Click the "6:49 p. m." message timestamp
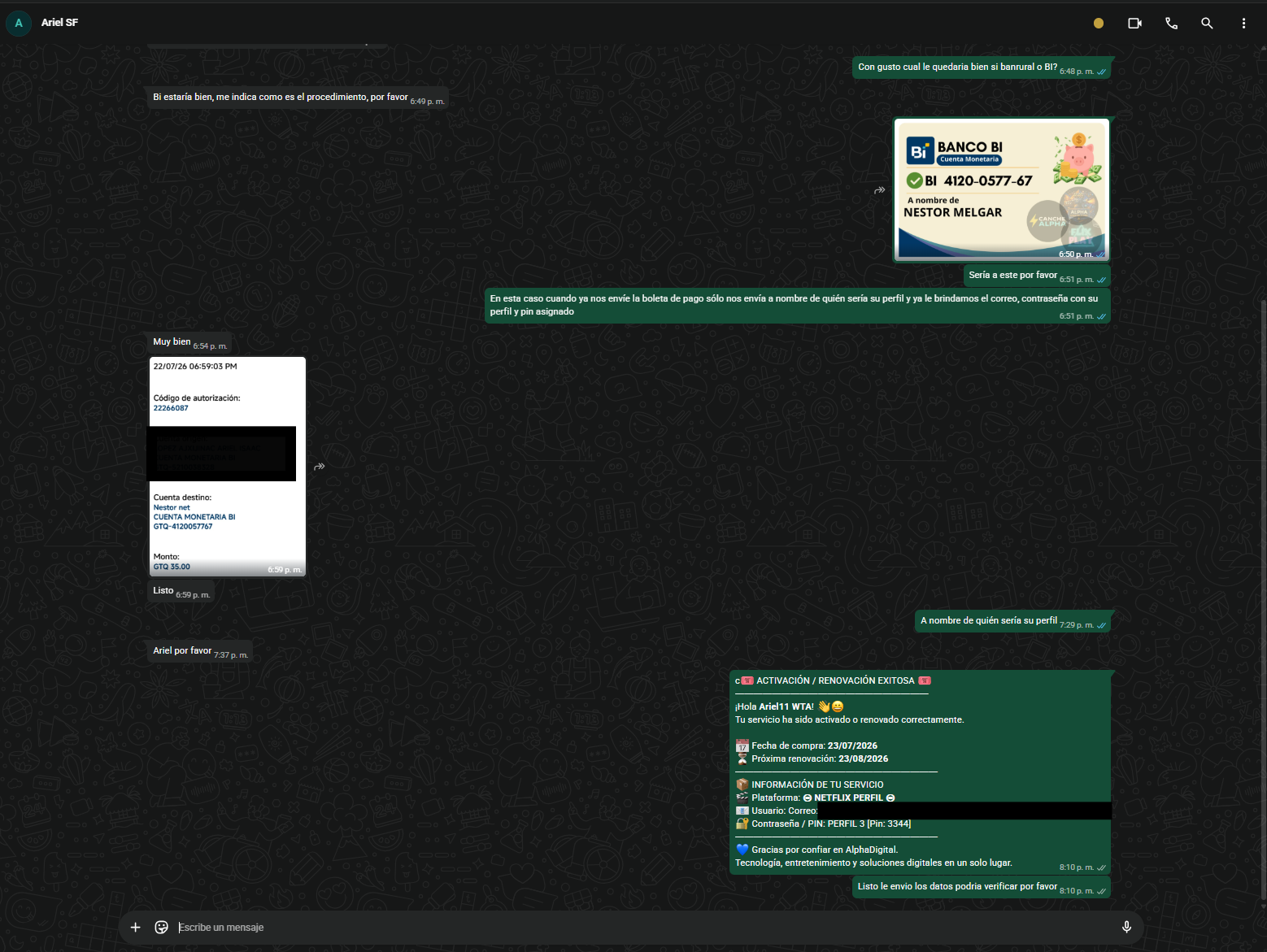The image size is (1267, 952). tap(427, 102)
